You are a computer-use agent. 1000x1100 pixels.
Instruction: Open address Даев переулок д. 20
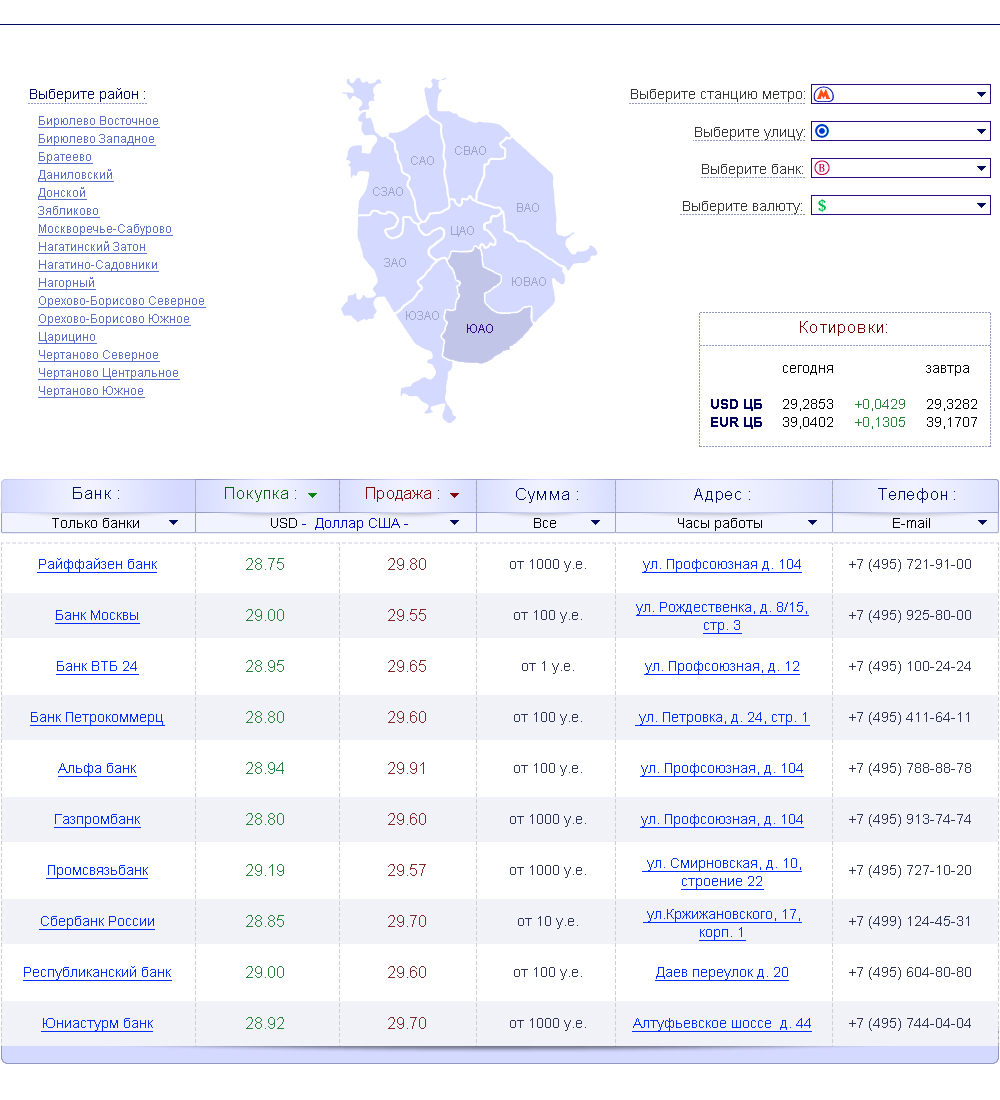tap(722, 972)
